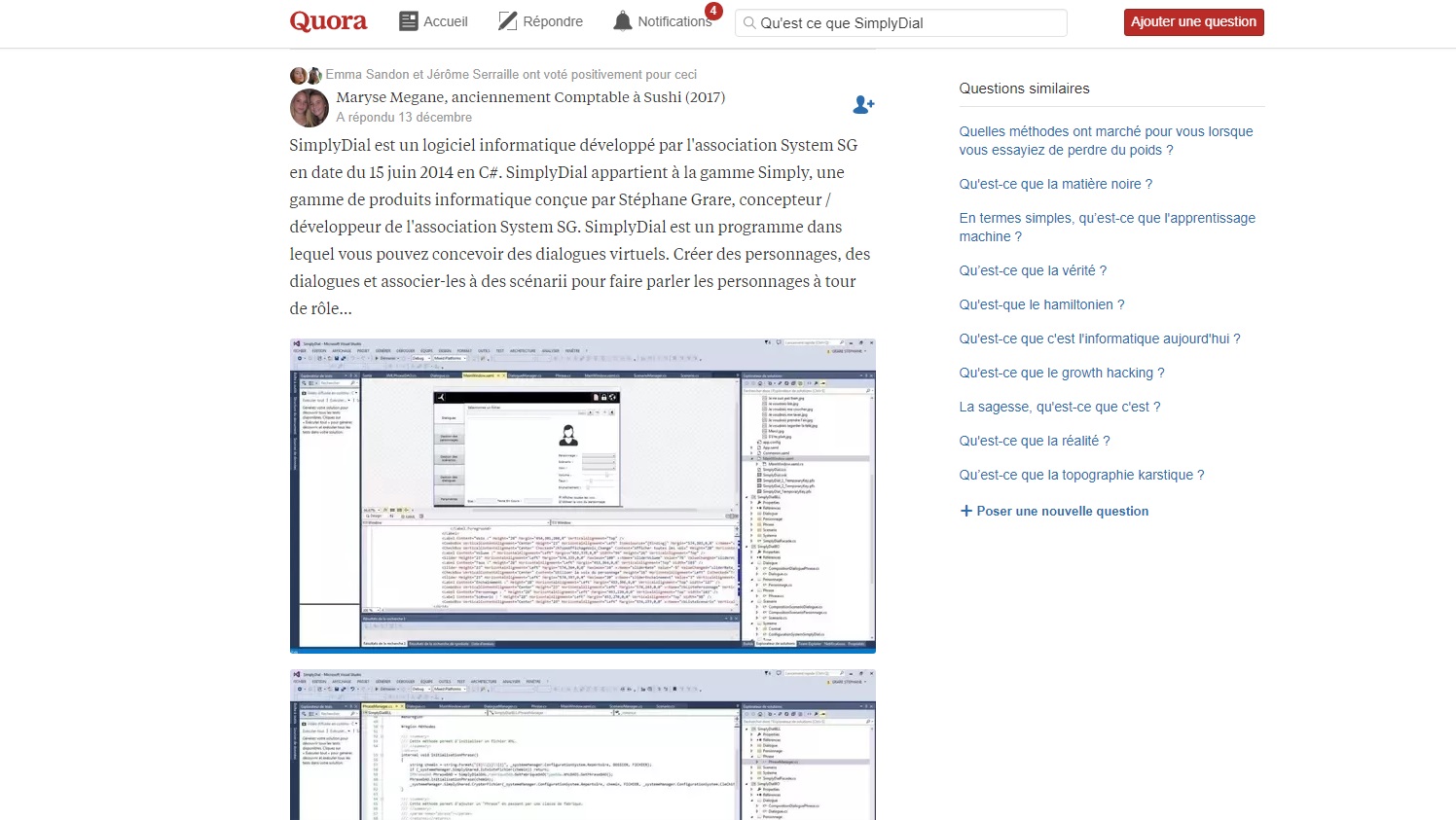The width and height of the screenshot is (1456, 820).
Task: Go to the Accueil menu item
Action: 434,21
